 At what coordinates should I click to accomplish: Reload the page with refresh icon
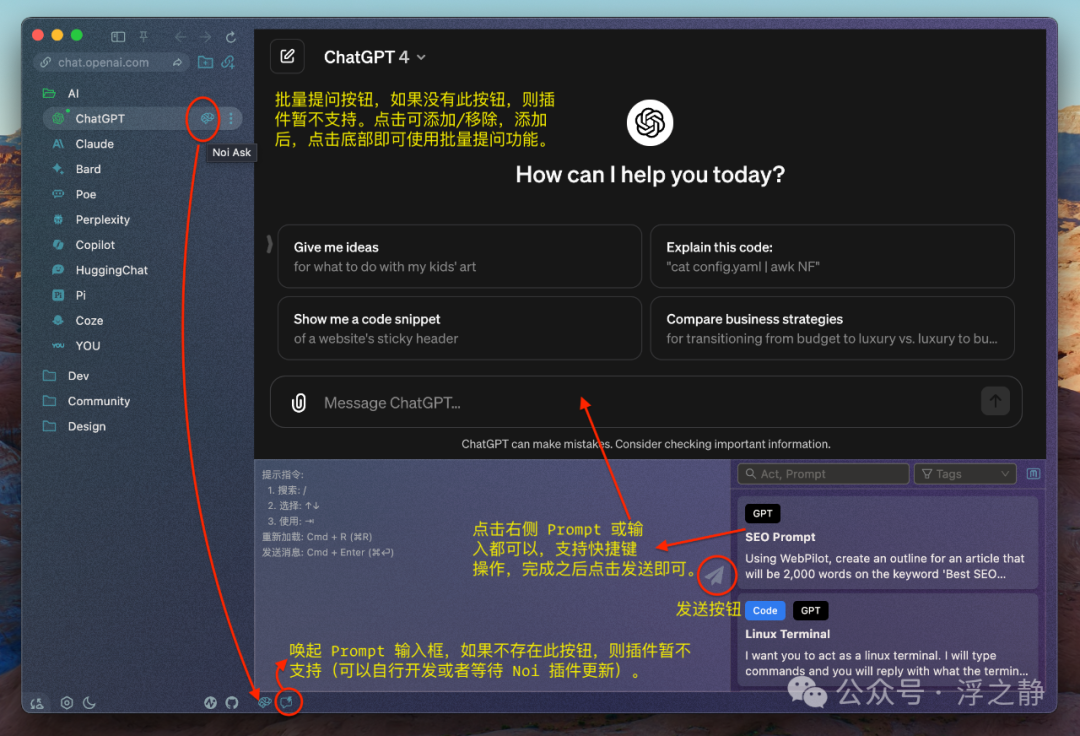231,36
